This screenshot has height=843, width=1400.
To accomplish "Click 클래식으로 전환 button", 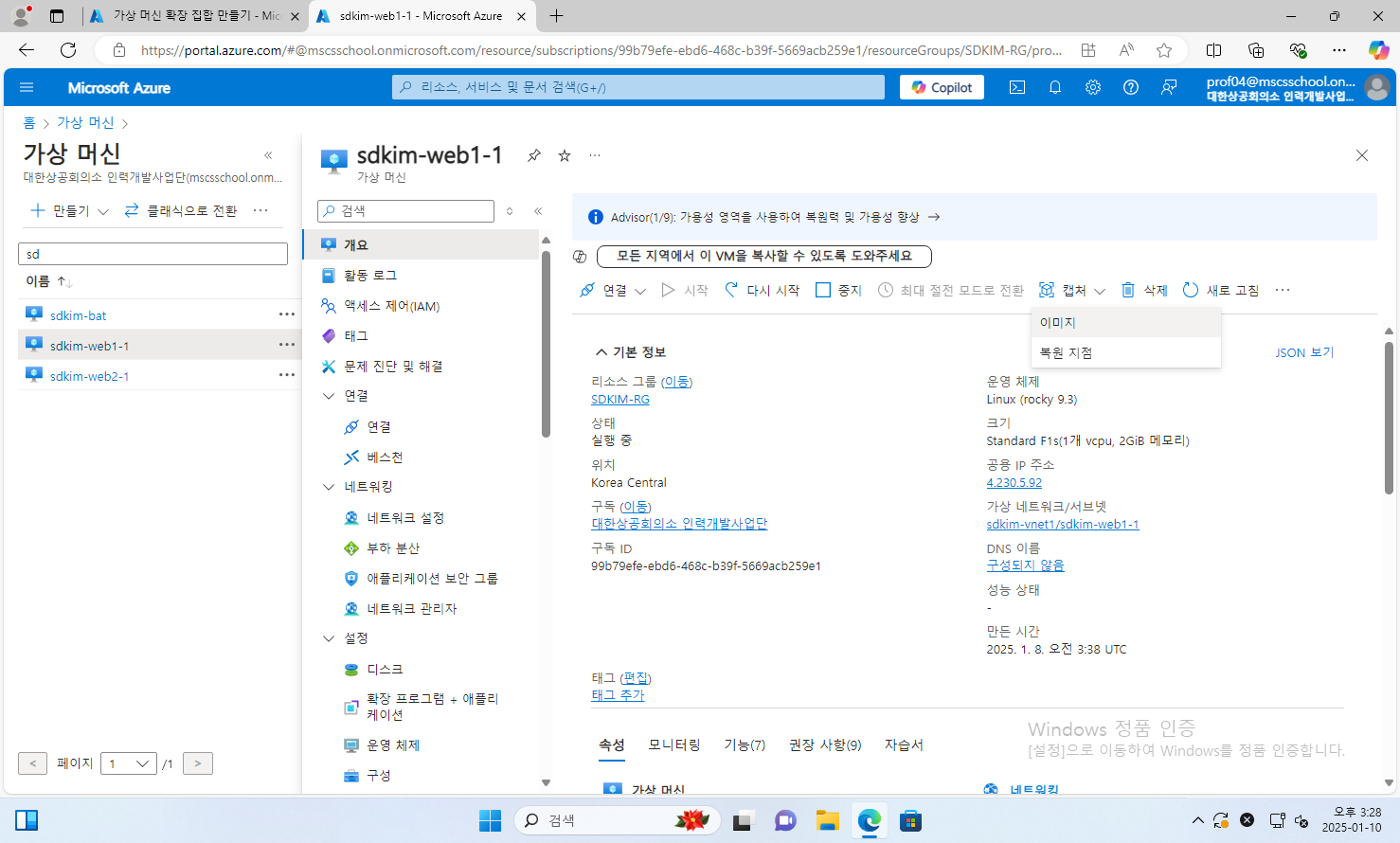I will pos(181,210).
